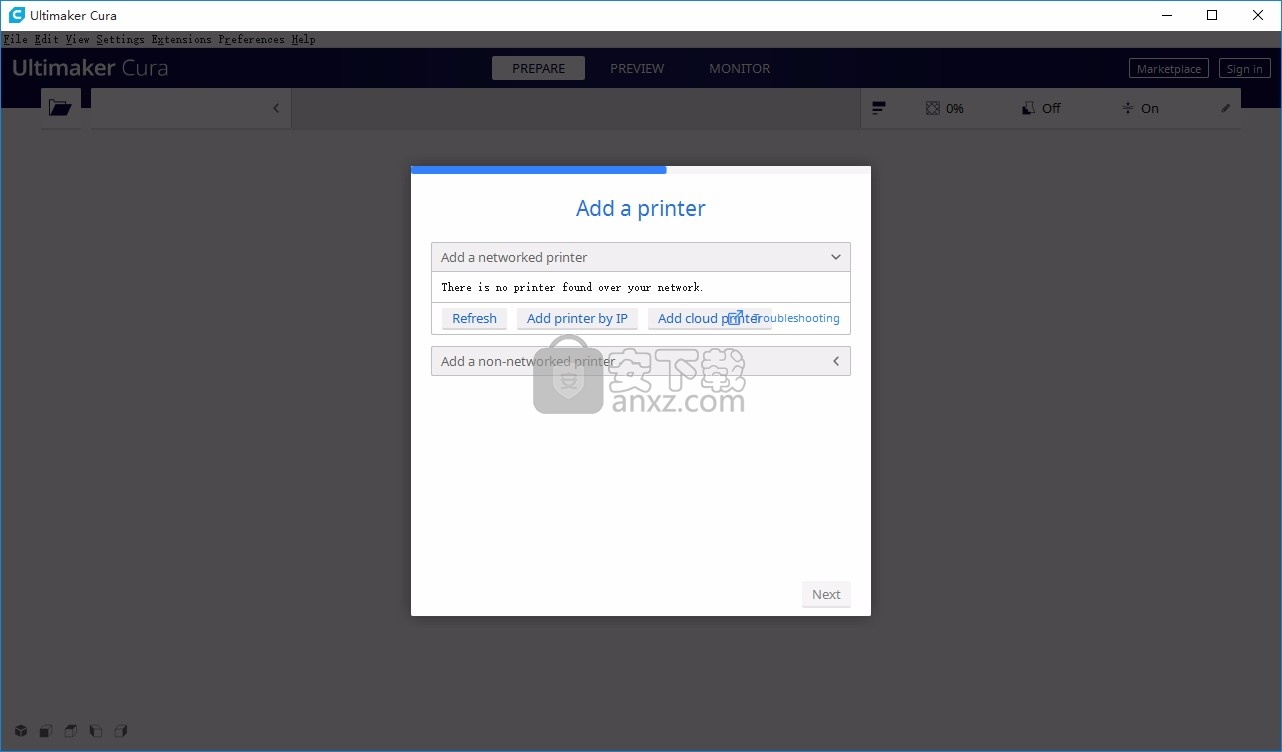The image size is (1282, 752).
Task: Switch to top view cube icon
Action: [x=71, y=731]
